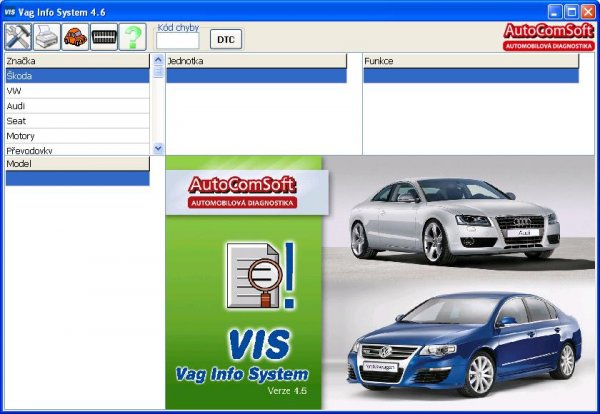
Task: Click the AutoComSoft logo in top right
Action: coord(548,36)
